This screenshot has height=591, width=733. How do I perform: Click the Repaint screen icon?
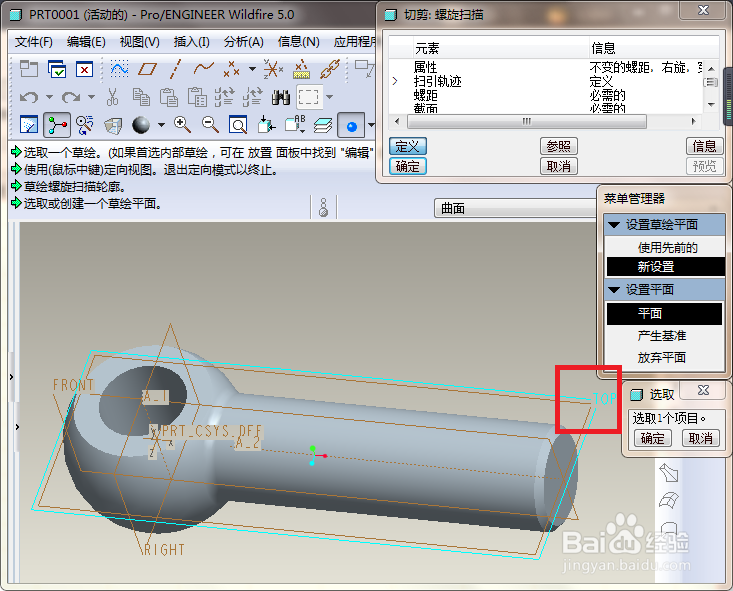coord(29,125)
